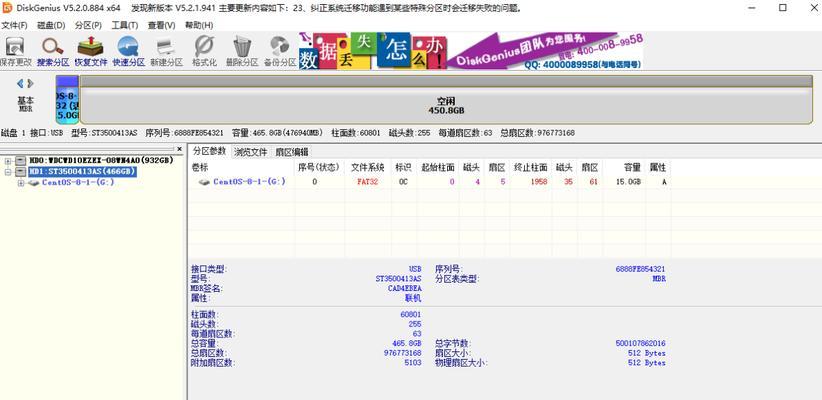Launch the Recover Files (恢复文件) tool
The width and height of the screenshot is (822, 400).
click(90, 51)
